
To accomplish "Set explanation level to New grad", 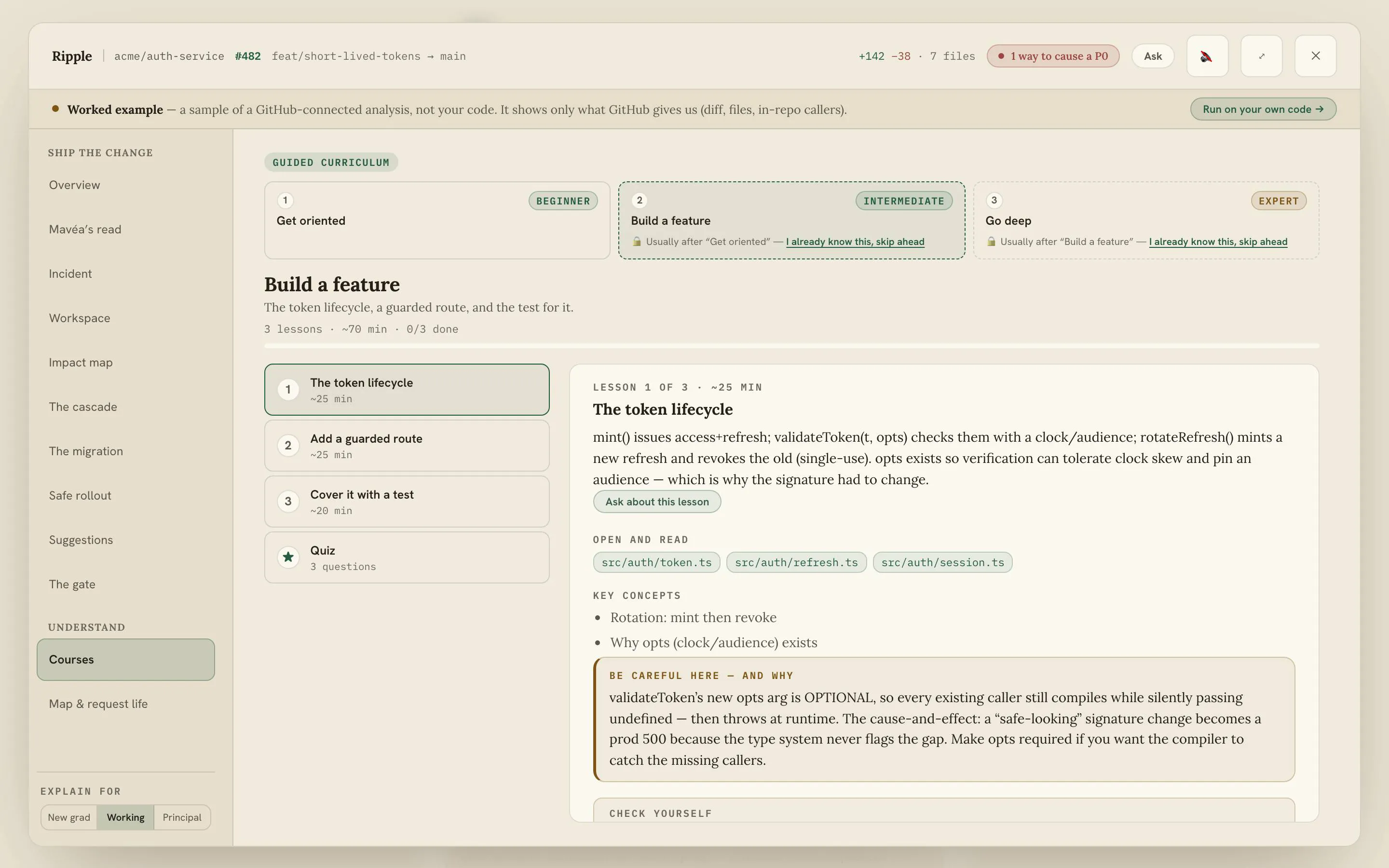I will pyautogui.click(x=69, y=817).
